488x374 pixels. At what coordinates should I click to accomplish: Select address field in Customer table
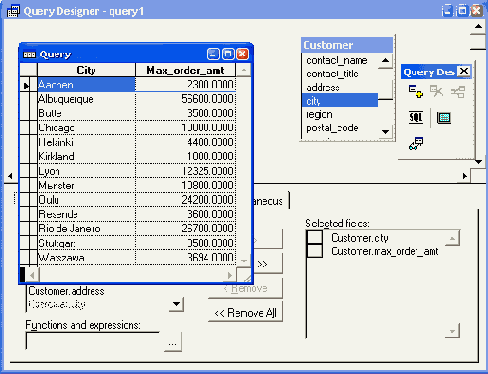click(323, 88)
